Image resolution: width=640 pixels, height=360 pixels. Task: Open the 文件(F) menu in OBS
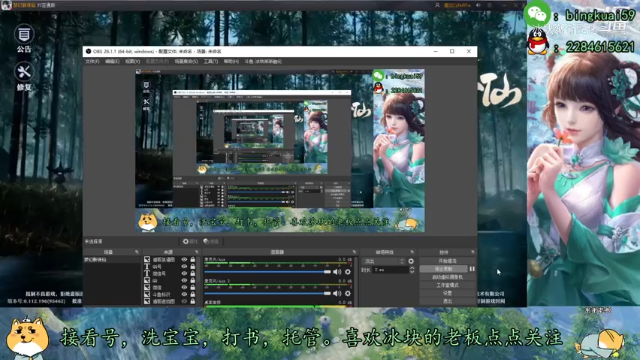click(x=92, y=61)
